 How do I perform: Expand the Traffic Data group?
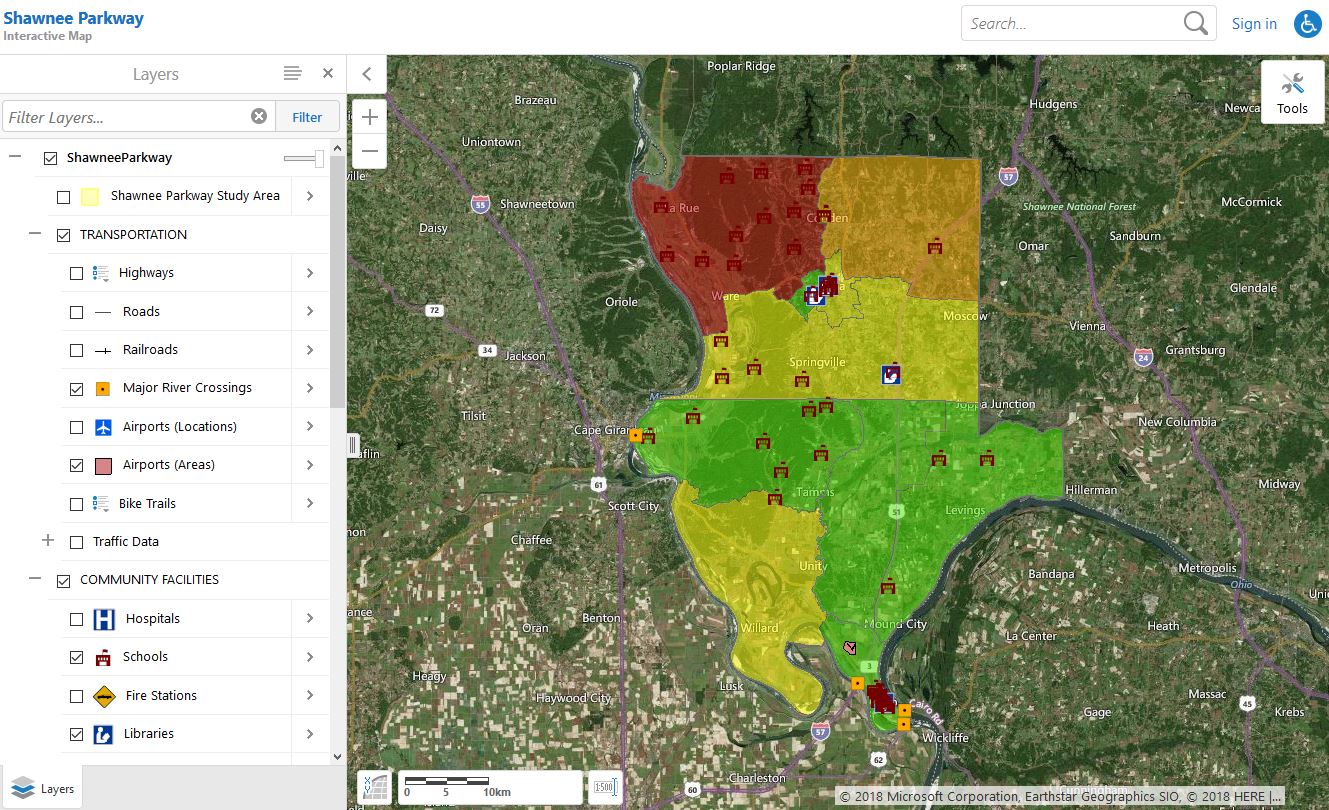pyautogui.click(x=47, y=541)
